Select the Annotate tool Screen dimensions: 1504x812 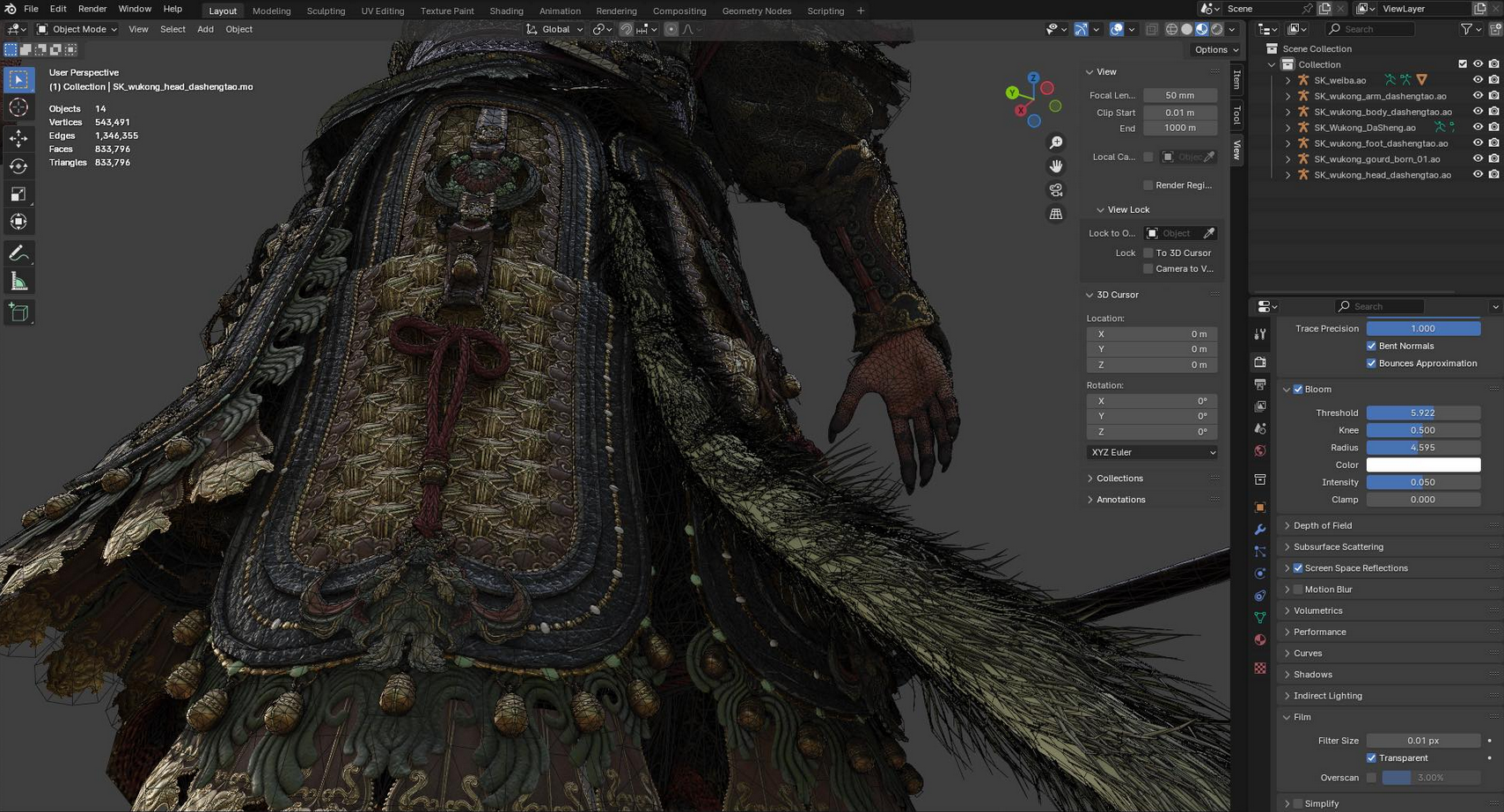pos(18,253)
